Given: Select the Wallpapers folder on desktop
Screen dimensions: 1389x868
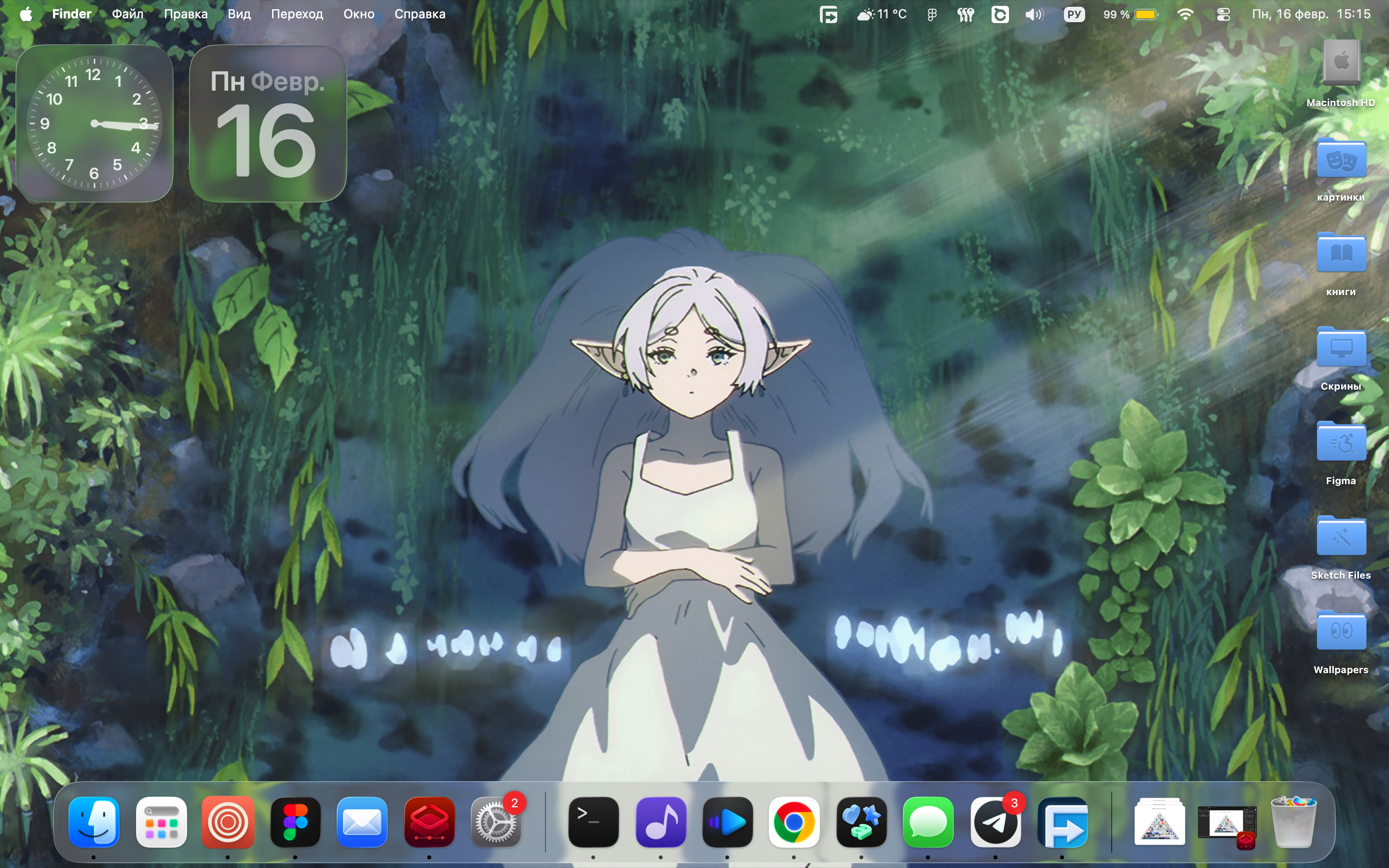Looking at the screenshot, I should (x=1341, y=632).
